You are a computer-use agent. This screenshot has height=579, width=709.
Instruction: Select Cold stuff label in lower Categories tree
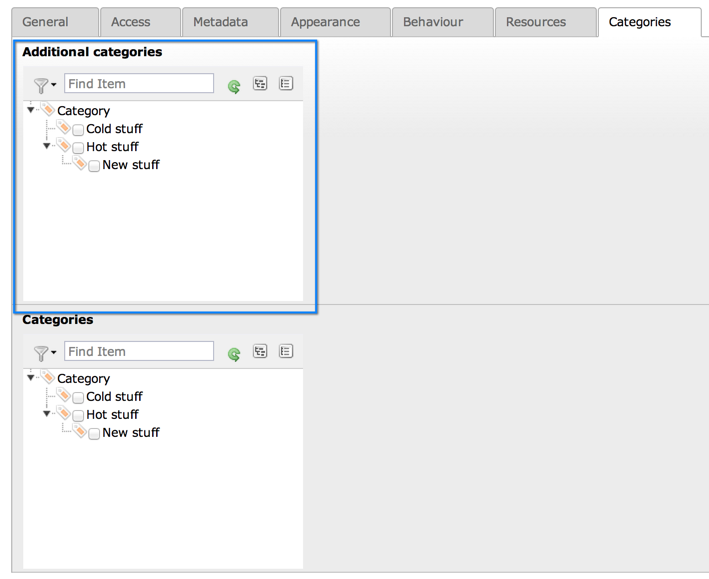click(114, 397)
